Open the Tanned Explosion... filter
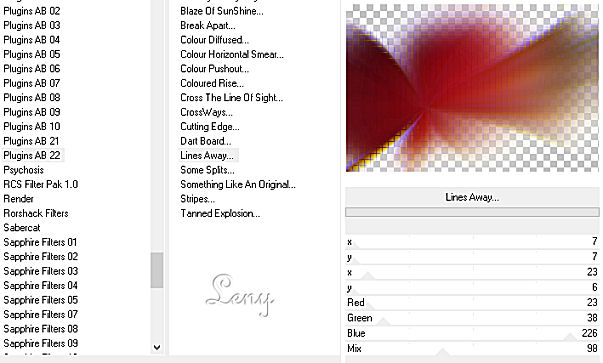603x363 pixels. 220,213
